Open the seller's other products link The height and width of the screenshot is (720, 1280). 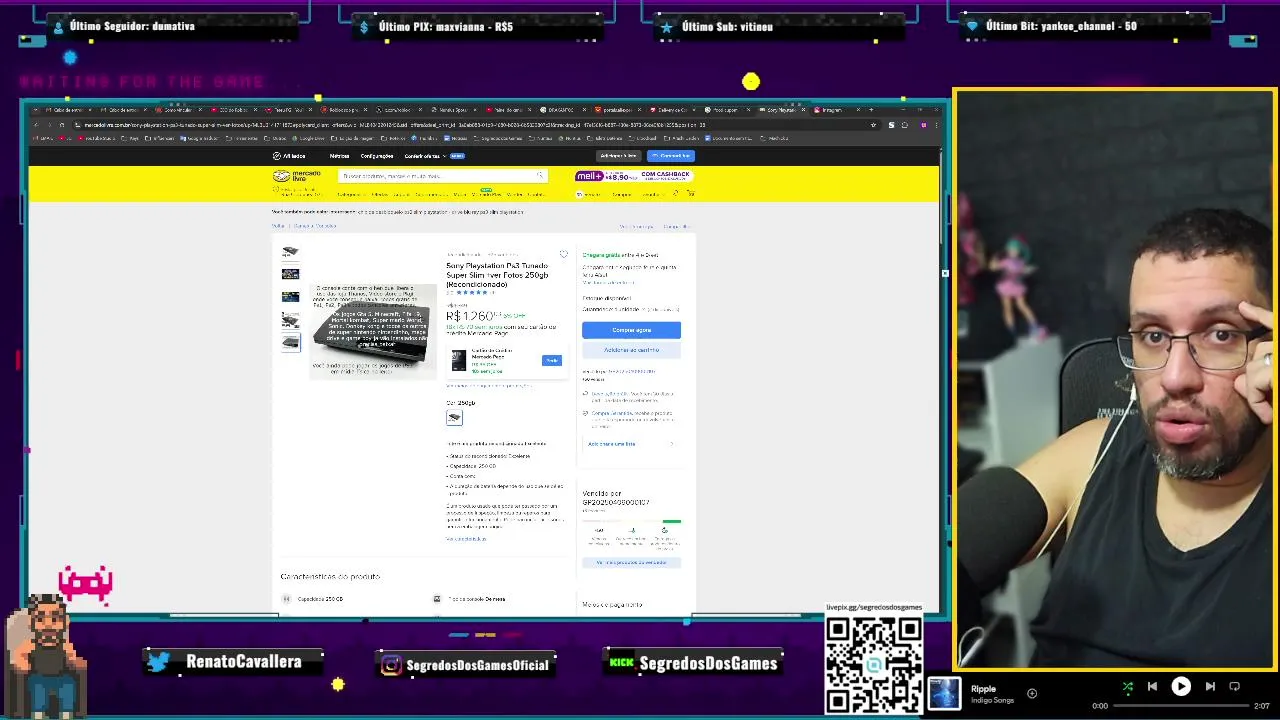coord(631,562)
